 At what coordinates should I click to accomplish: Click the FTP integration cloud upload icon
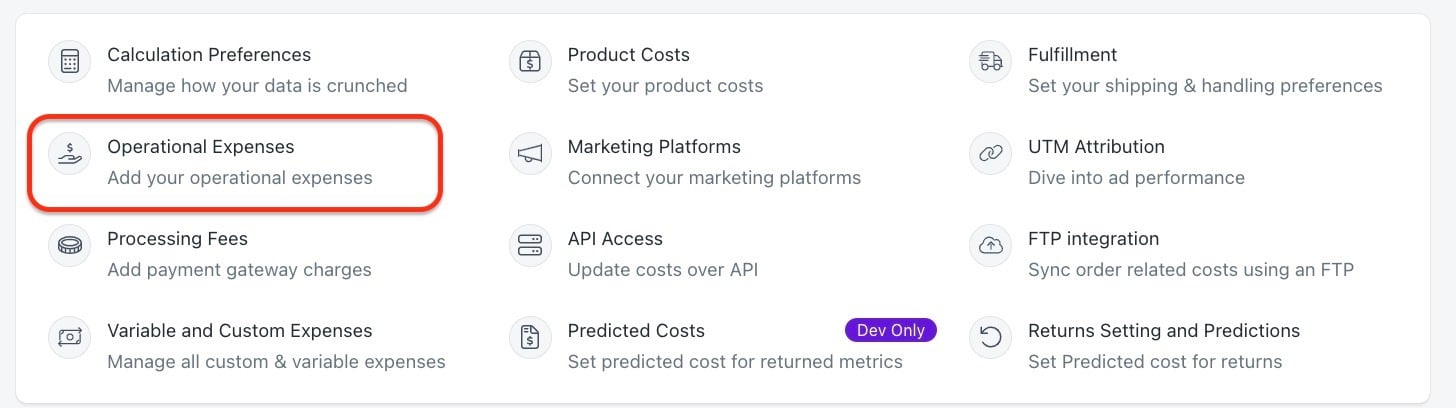click(991, 246)
